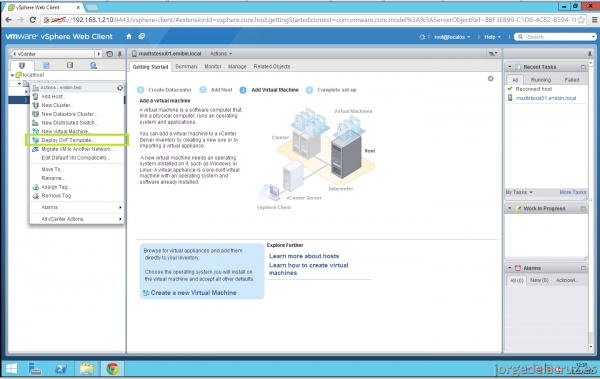Image resolution: width=600 pixels, height=379 pixels.
Task: Go back via vCenter navigator back arrow
Action: tap(15, 54)
